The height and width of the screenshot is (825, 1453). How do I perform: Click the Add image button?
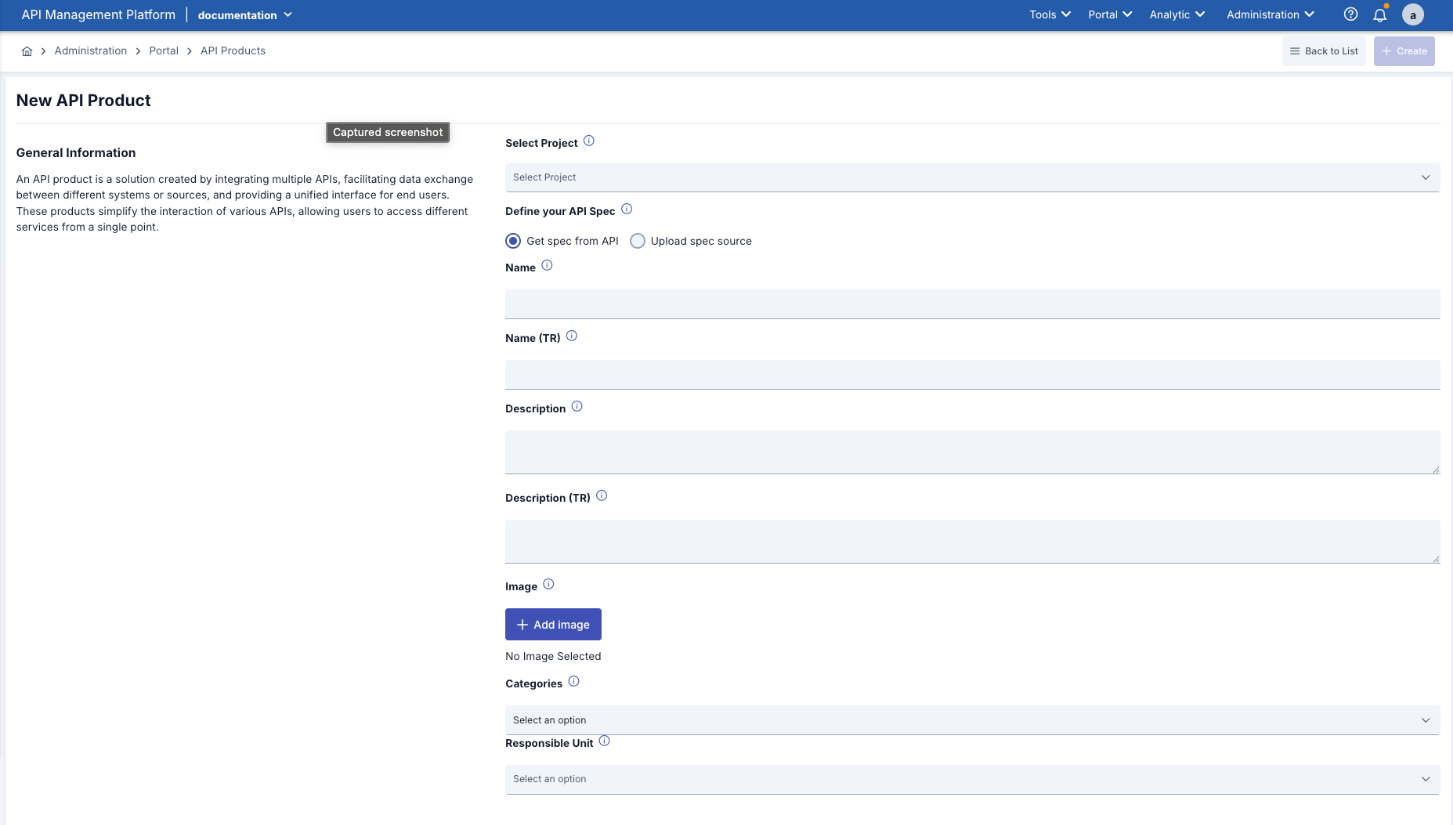tap(553, 624)
